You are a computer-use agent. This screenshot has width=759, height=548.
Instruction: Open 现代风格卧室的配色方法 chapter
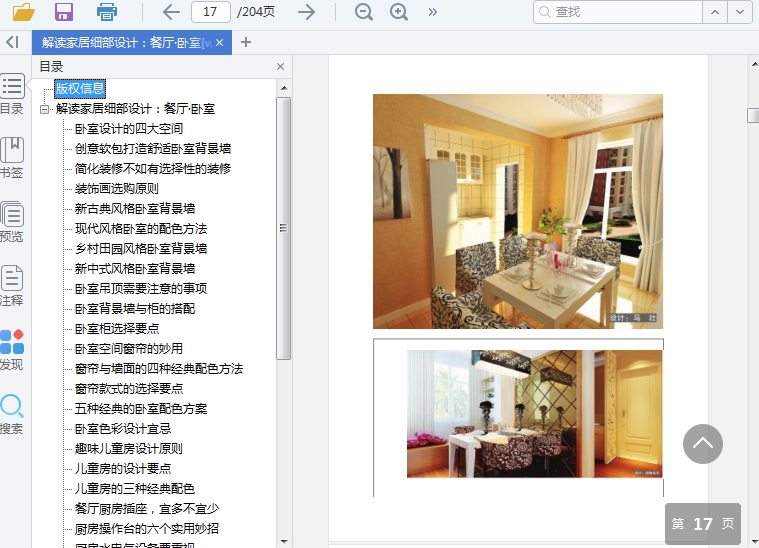pyautogui.click(x=141, y=228)
